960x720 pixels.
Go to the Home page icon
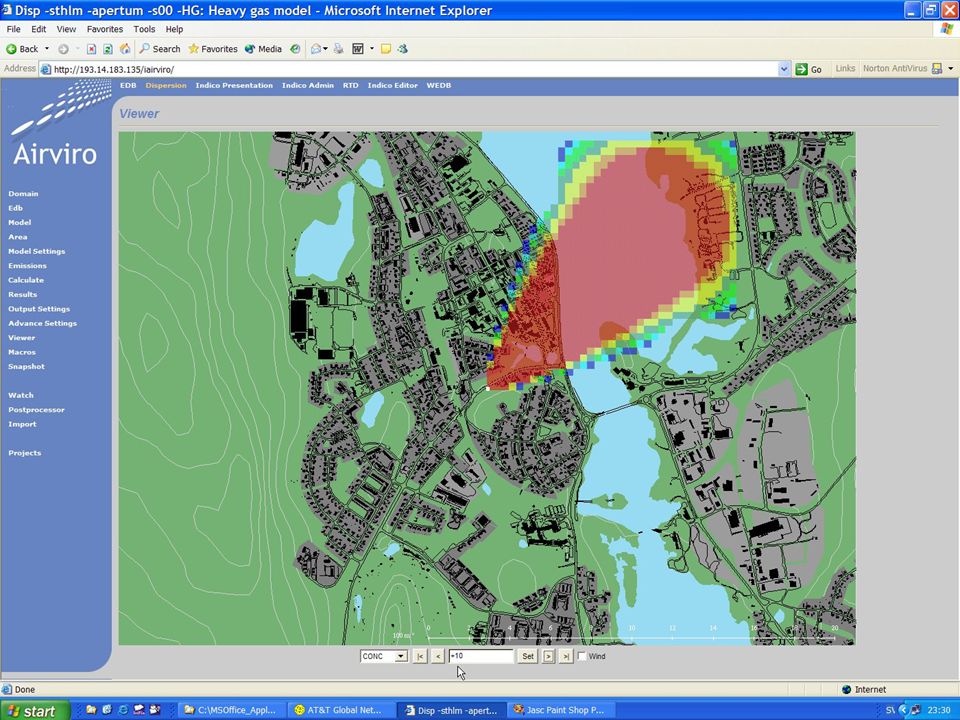tap(125, 49)
